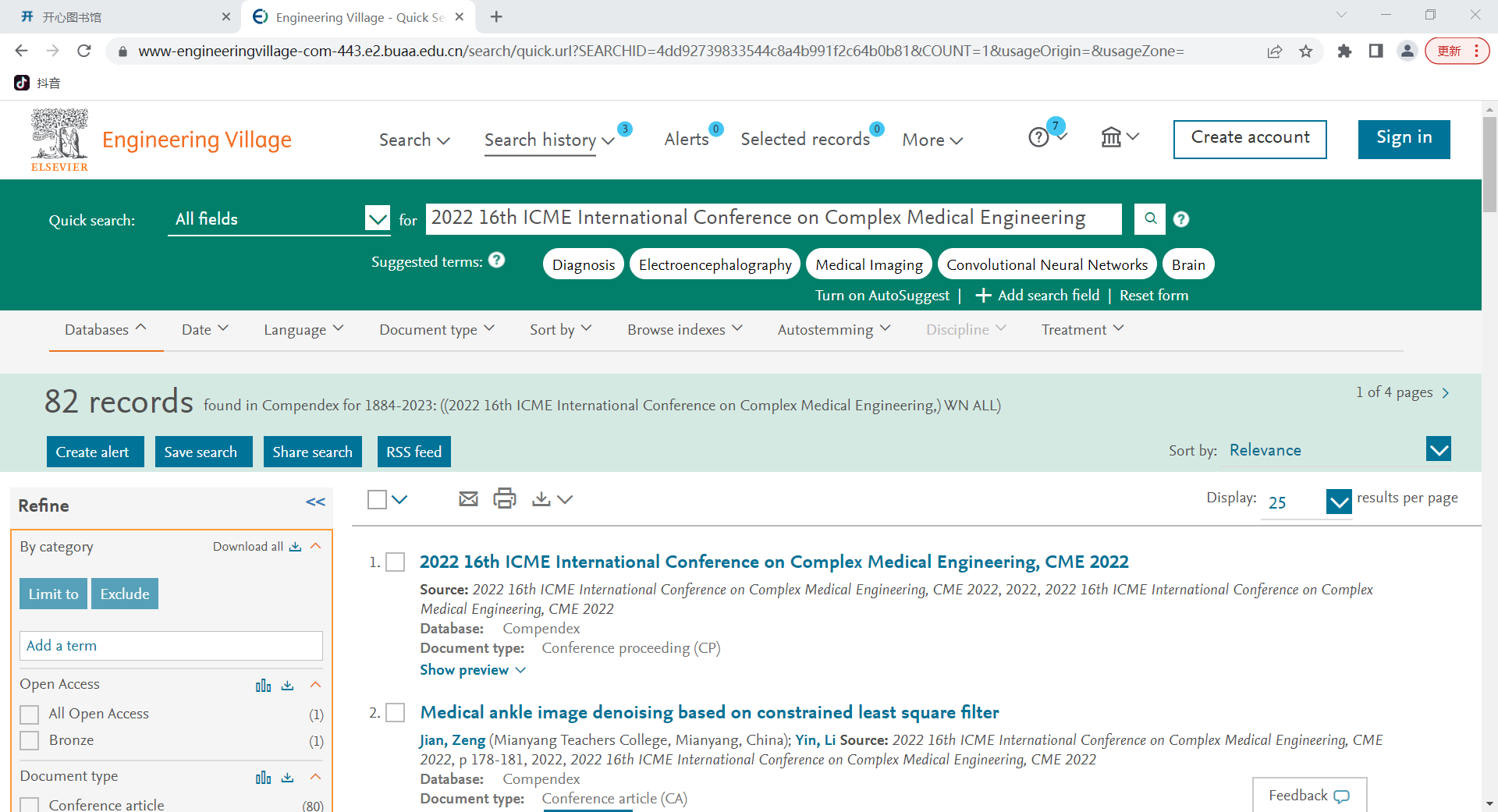Open Search history menu
This screenshot has height=812, width=1498.
[549, 140]
